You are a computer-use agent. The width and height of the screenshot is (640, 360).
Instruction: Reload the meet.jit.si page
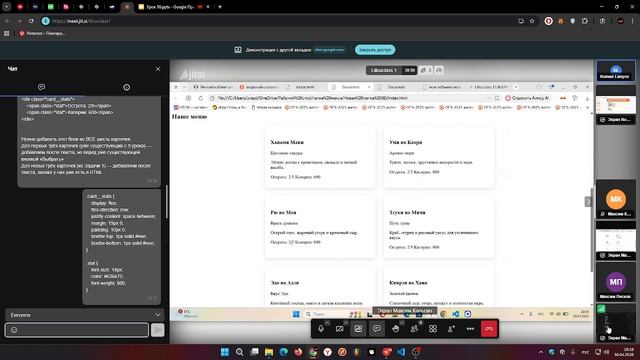click(31, 21)
